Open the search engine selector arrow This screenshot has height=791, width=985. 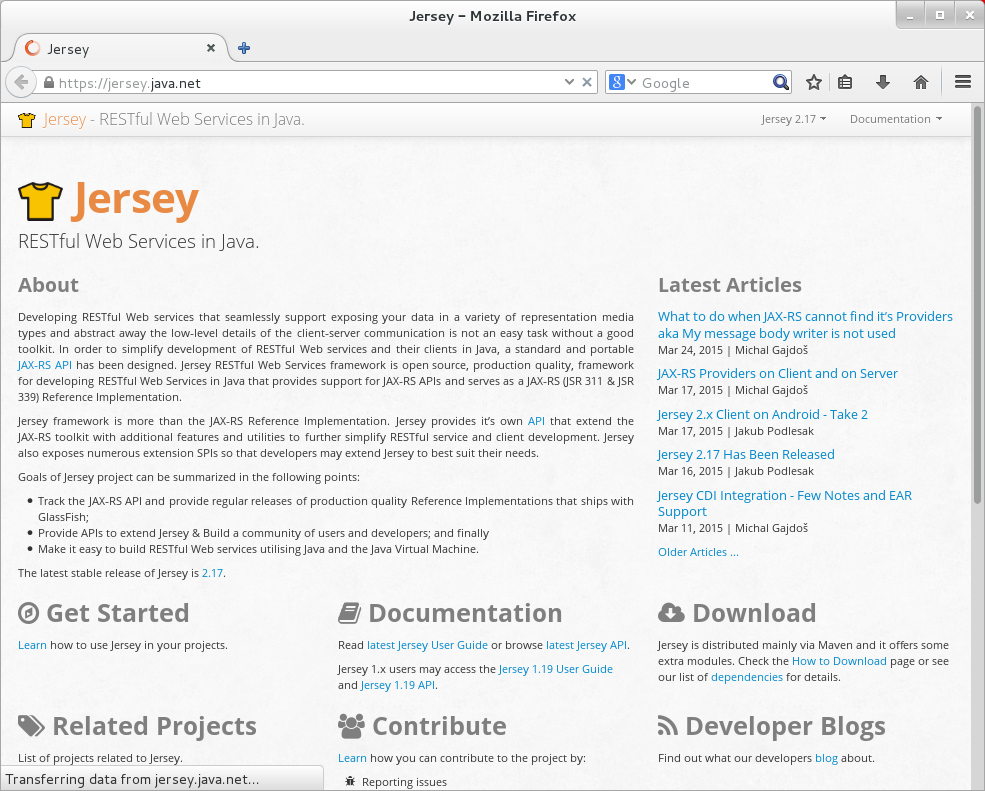click(631, 82)
